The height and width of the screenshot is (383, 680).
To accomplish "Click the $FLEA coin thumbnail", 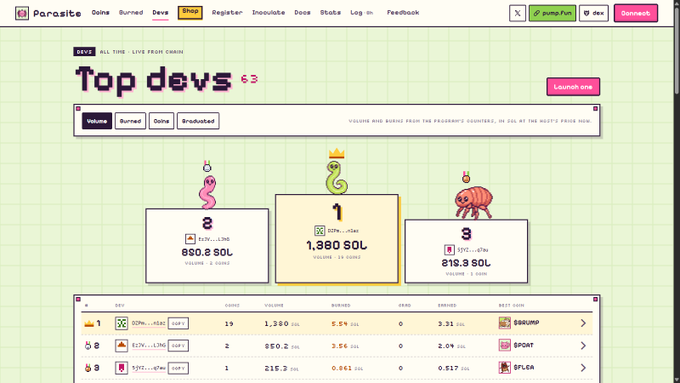I will pos(504,367).
